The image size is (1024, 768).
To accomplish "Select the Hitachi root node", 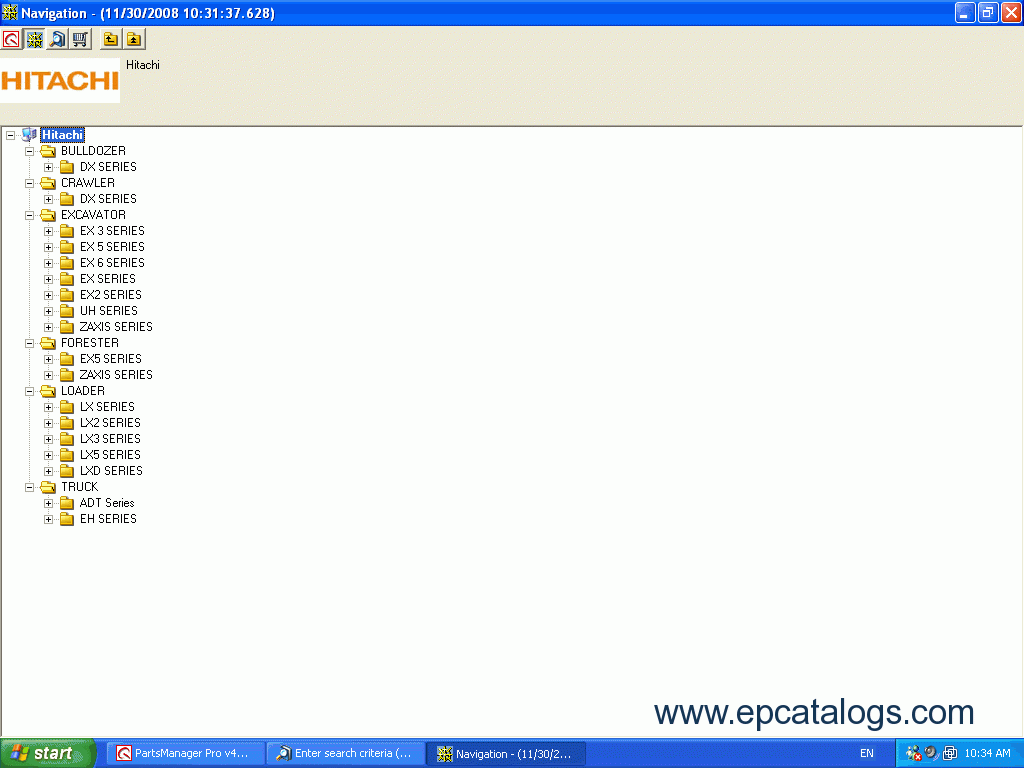I will [62, 135].
